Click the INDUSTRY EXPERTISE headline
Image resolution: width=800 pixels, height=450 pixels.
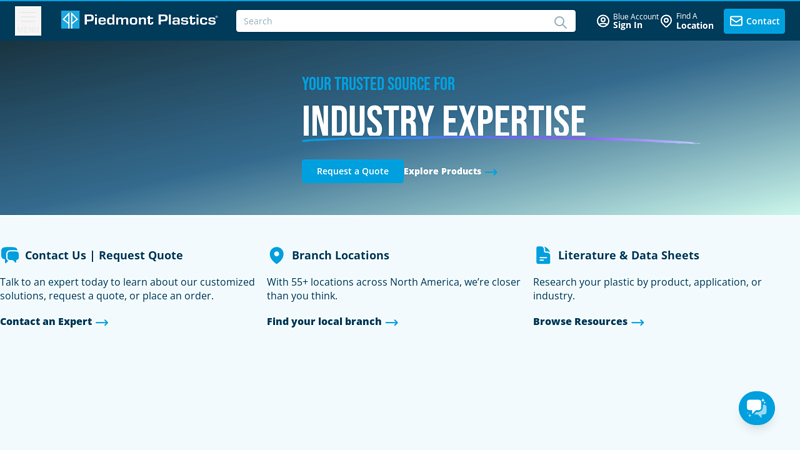[444, 121]
